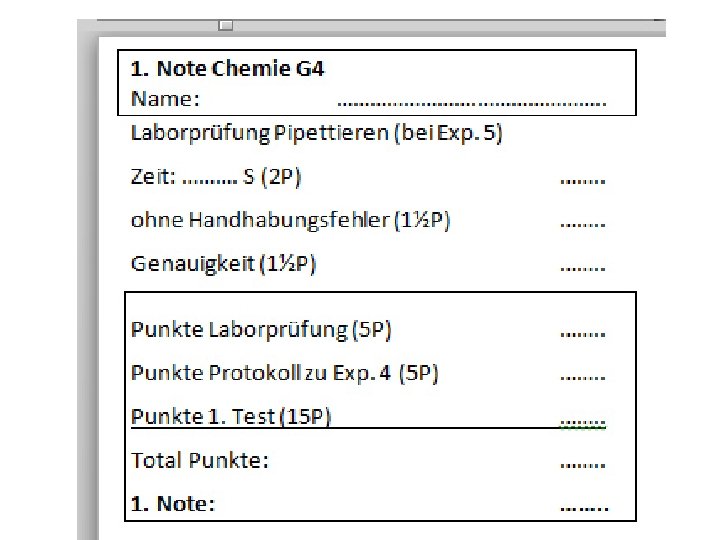Click the 'Total Punkte:' text
This screenshot has width=720, height=540.
pos(200,461)
